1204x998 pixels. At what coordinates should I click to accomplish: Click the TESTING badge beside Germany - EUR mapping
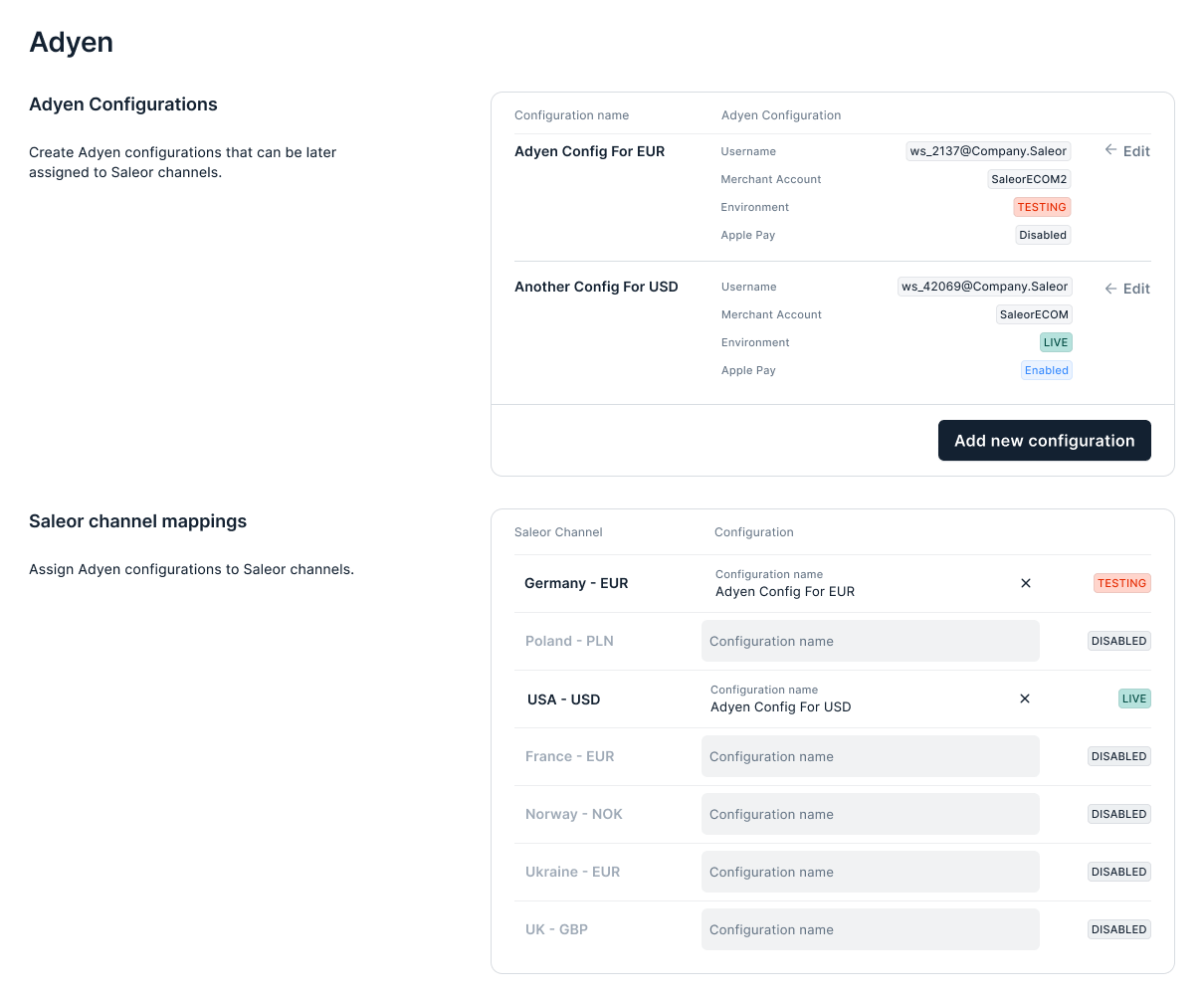[1122, 583]
